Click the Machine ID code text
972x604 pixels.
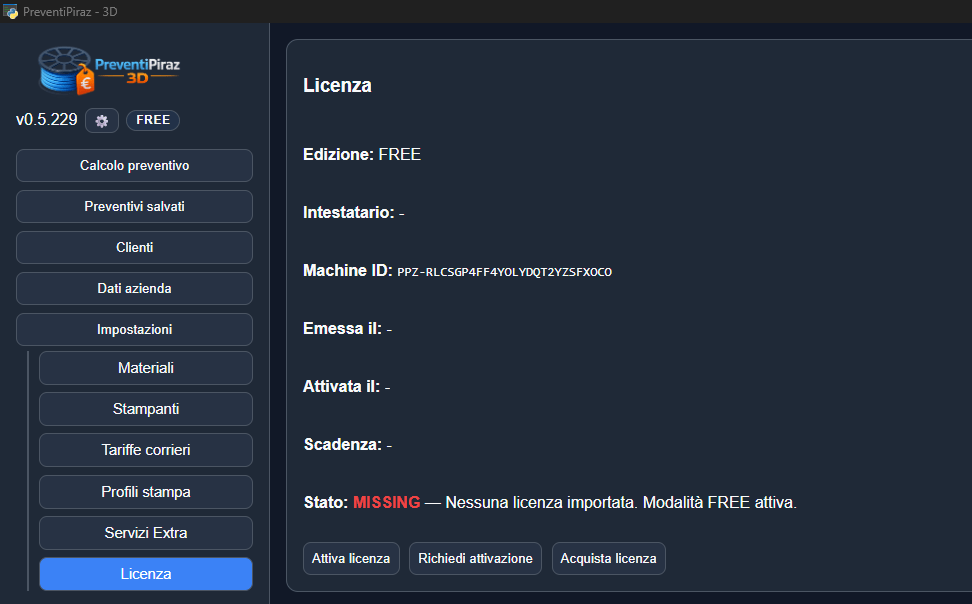tap(504, 272)
